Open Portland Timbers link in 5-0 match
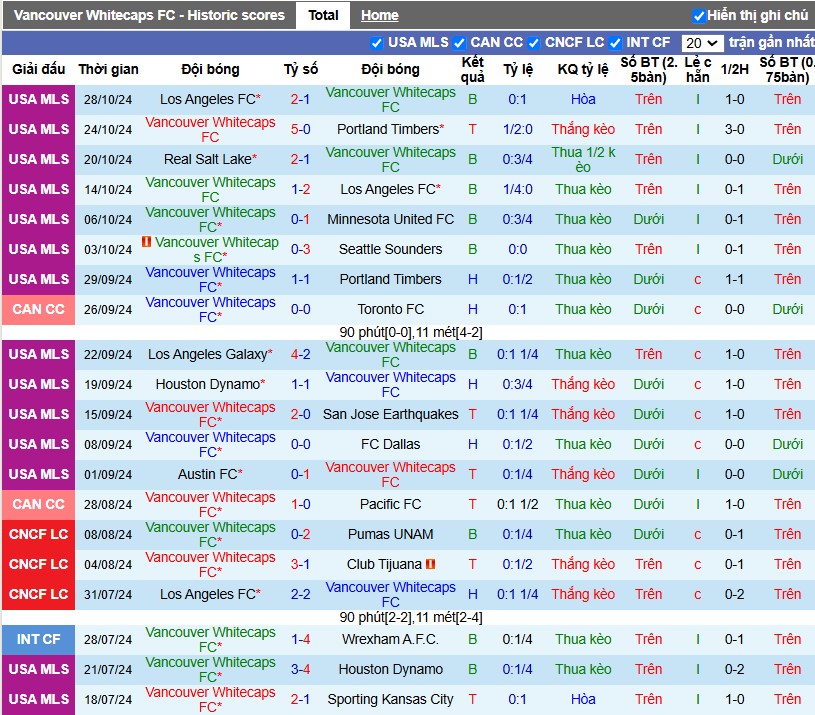The image size is (815, 715). pyautogui.click(x=390, y=129)
